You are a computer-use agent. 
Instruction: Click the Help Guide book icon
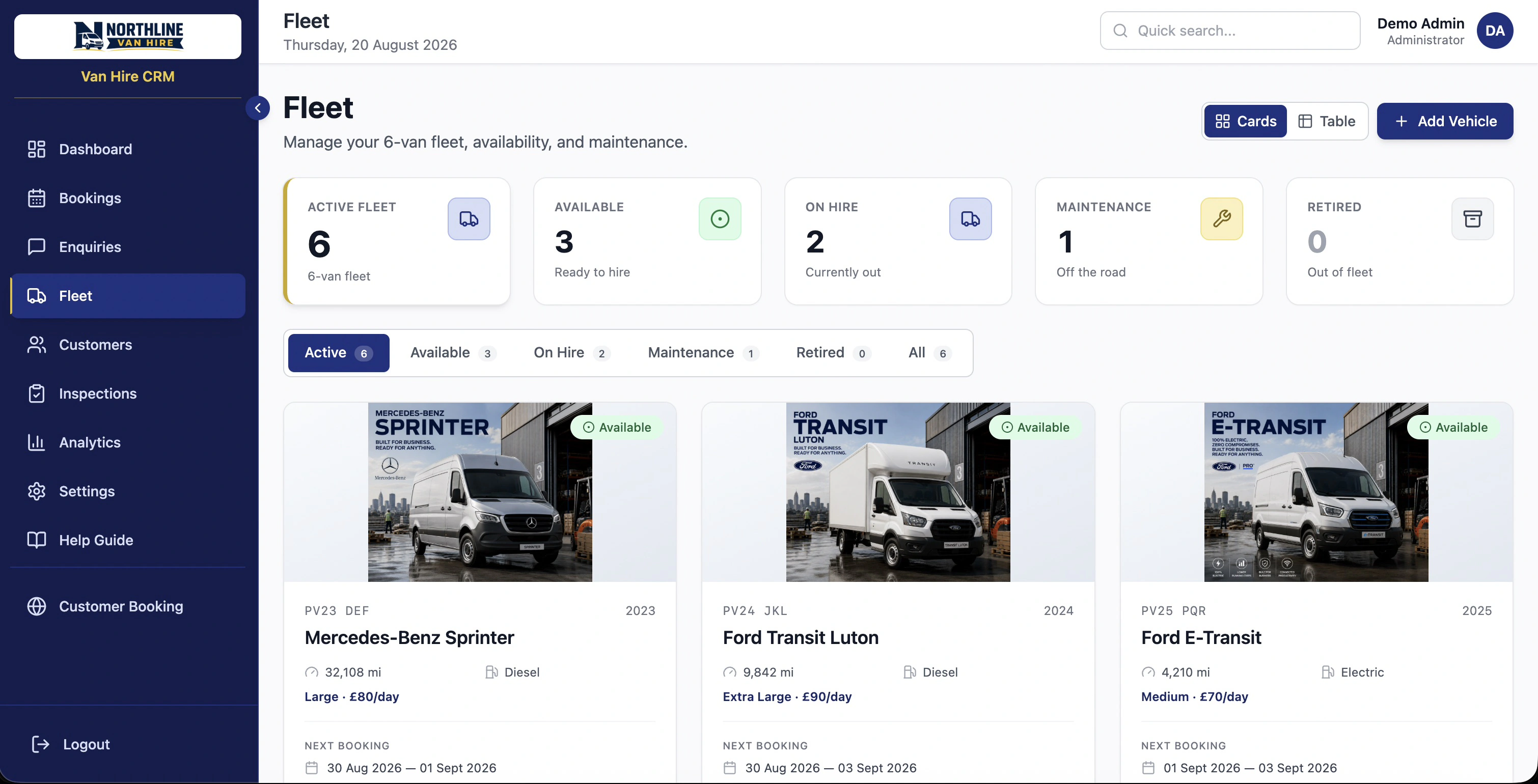pos(37,541)
